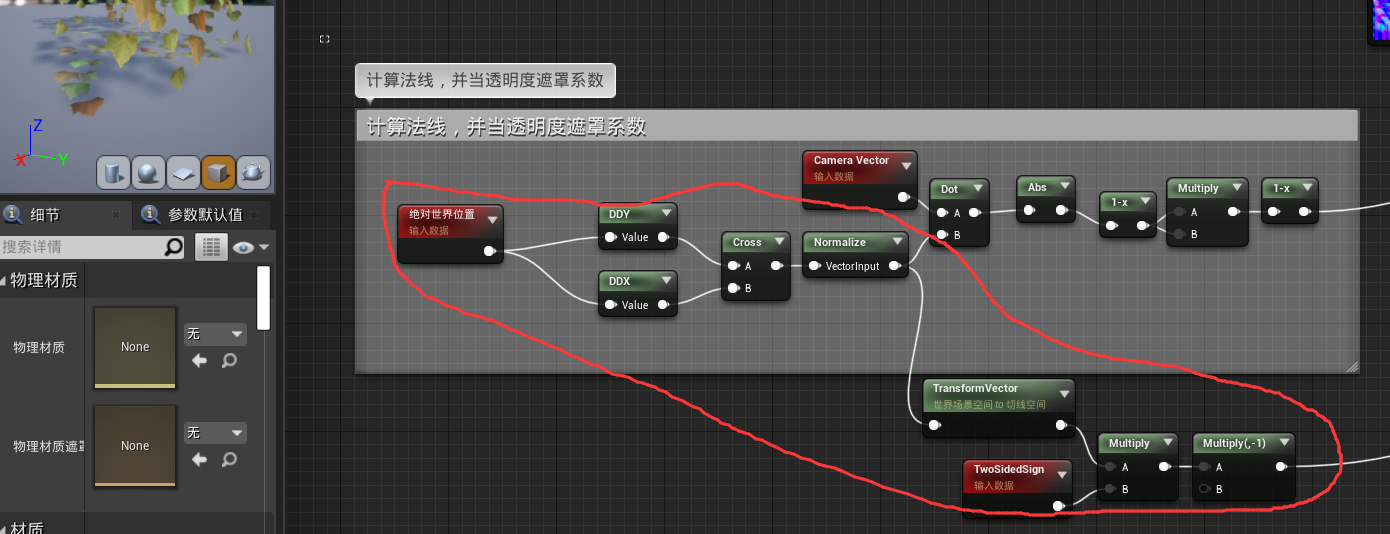The image size is (1390, 534).
Task: Click the Value input pin on DDY
Action: point(610,237)
